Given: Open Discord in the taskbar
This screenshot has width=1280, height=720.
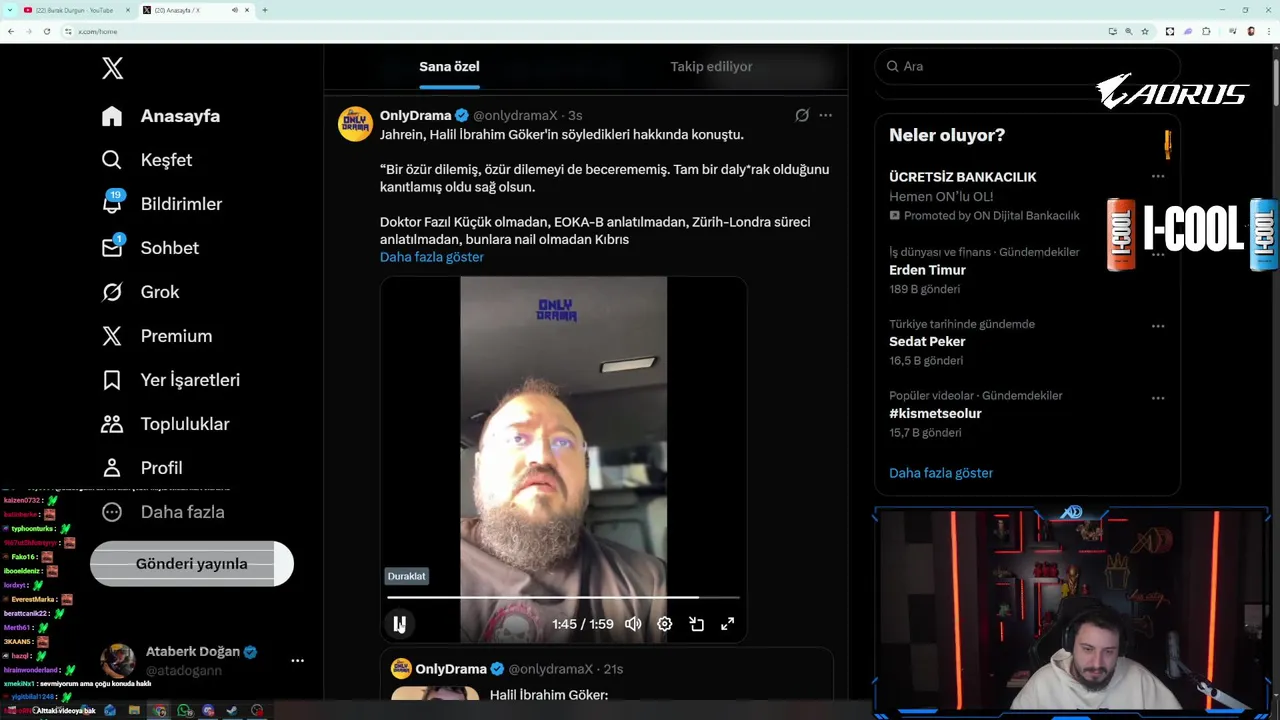Looking at the screenshot, I should 208,711.
